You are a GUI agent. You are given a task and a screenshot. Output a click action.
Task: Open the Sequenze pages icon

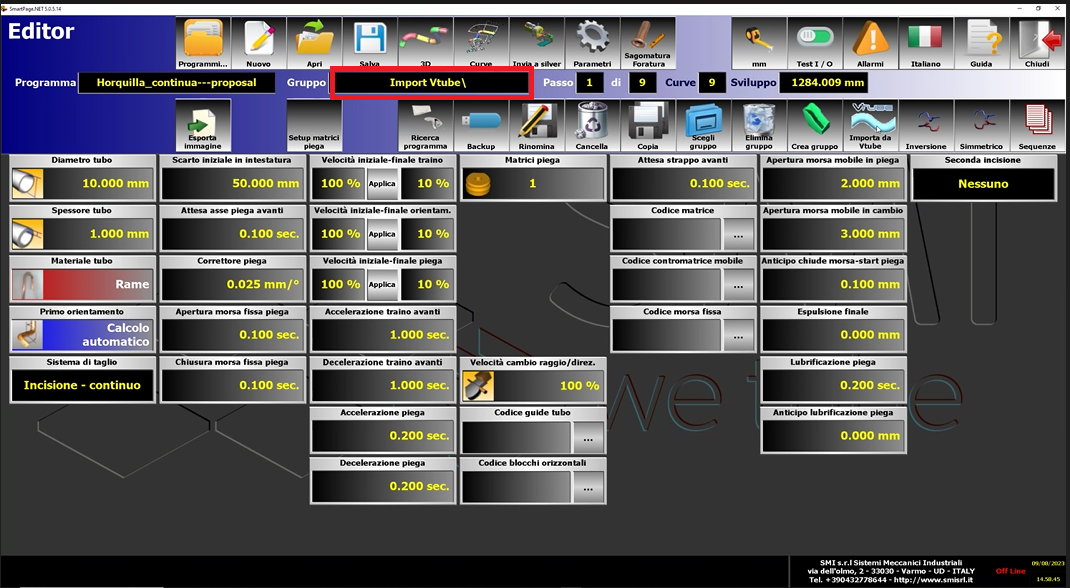pos(1037,126)
